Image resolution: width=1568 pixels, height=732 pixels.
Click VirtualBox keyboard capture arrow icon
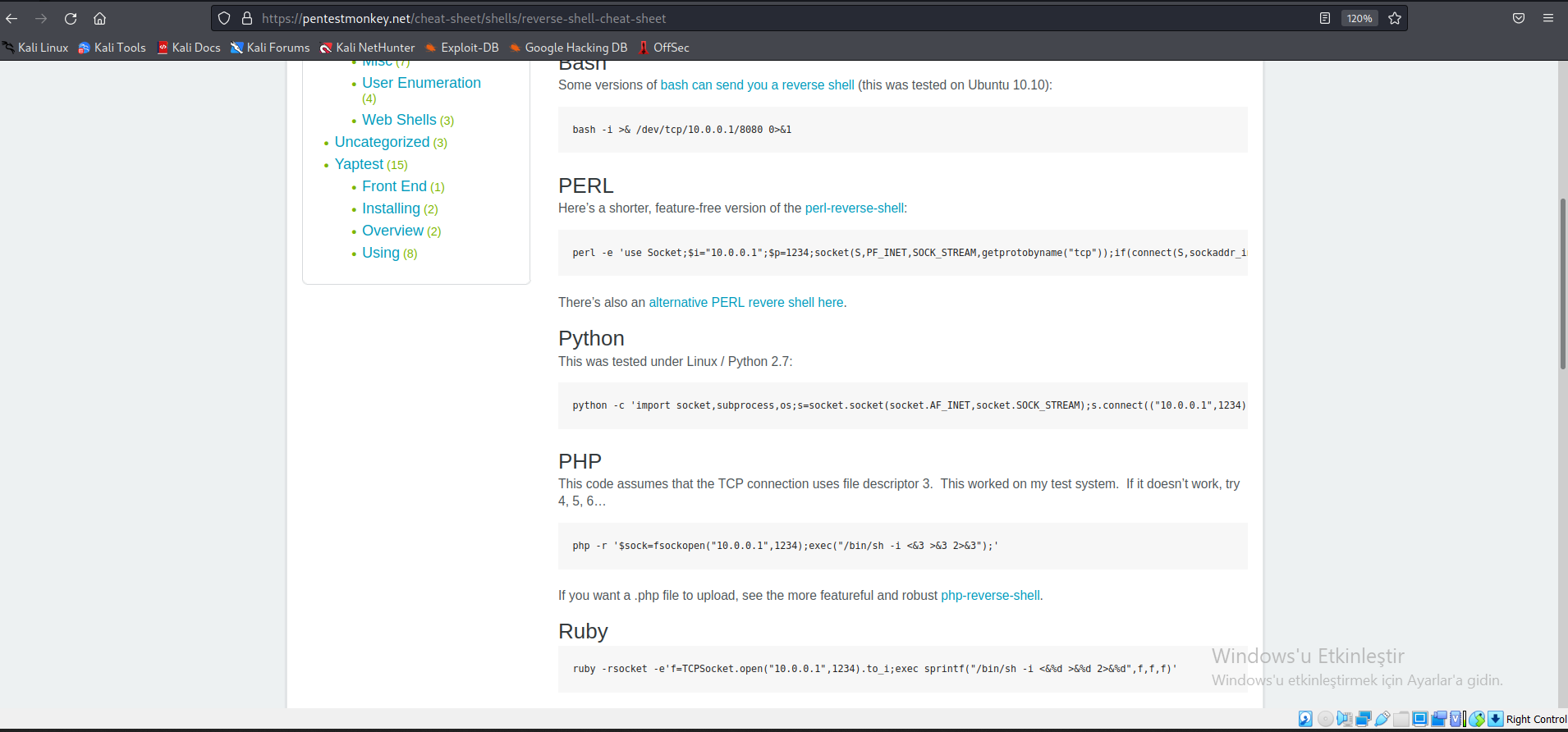1496,719
